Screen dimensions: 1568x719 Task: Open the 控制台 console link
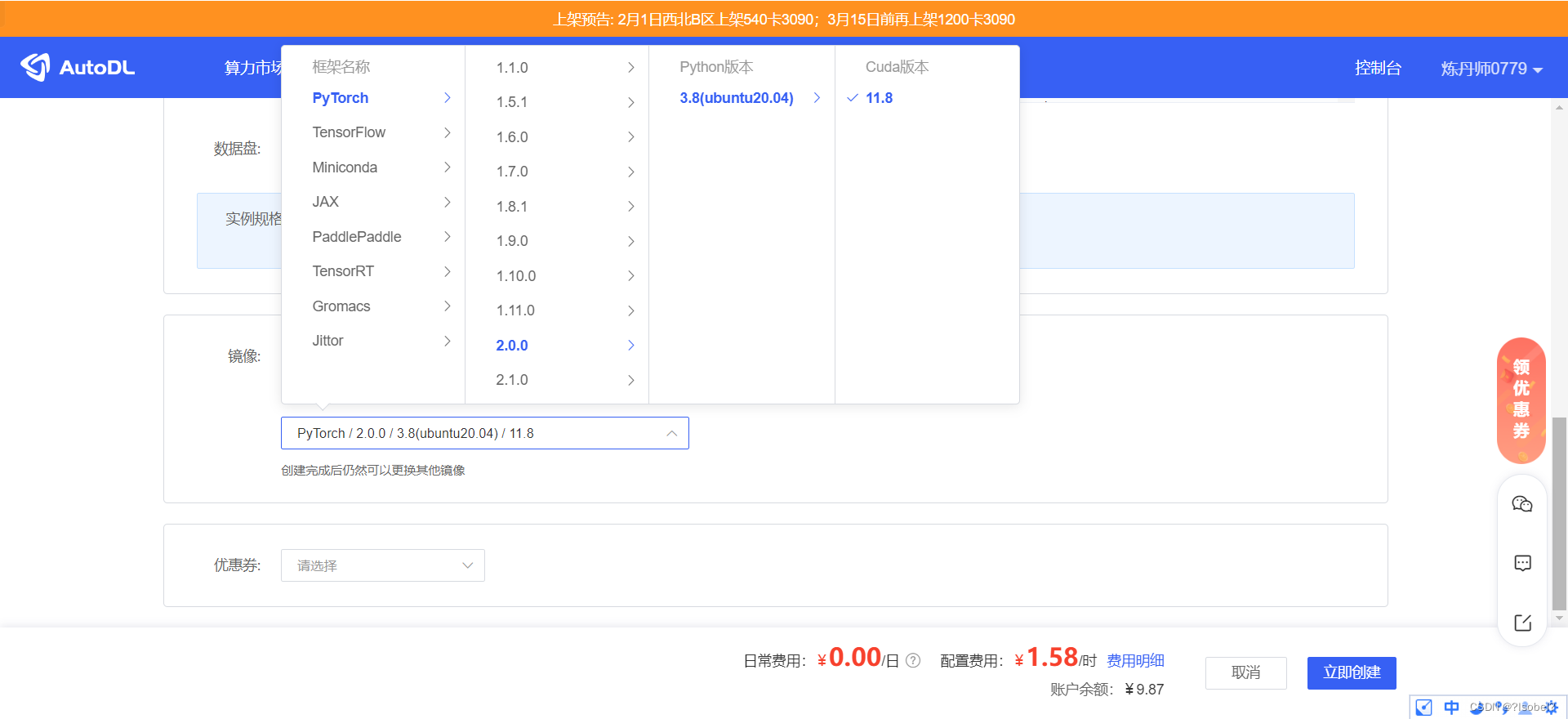coord(1378,68)
